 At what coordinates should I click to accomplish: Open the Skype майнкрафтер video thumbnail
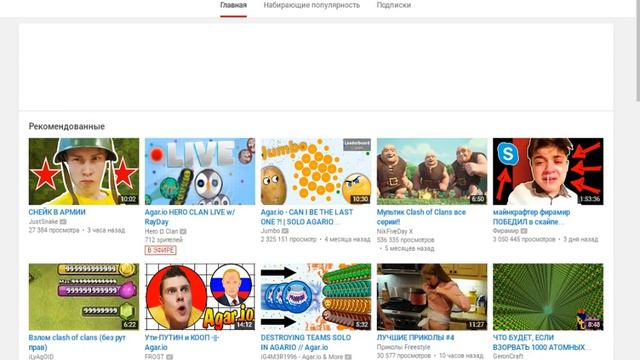(548, 171)
